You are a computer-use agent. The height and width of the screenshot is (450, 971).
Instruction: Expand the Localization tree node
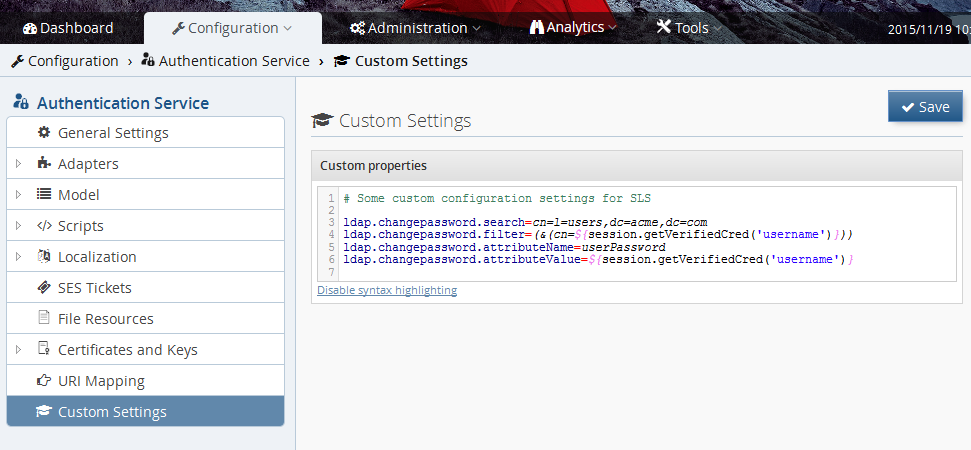coord(19,256)
